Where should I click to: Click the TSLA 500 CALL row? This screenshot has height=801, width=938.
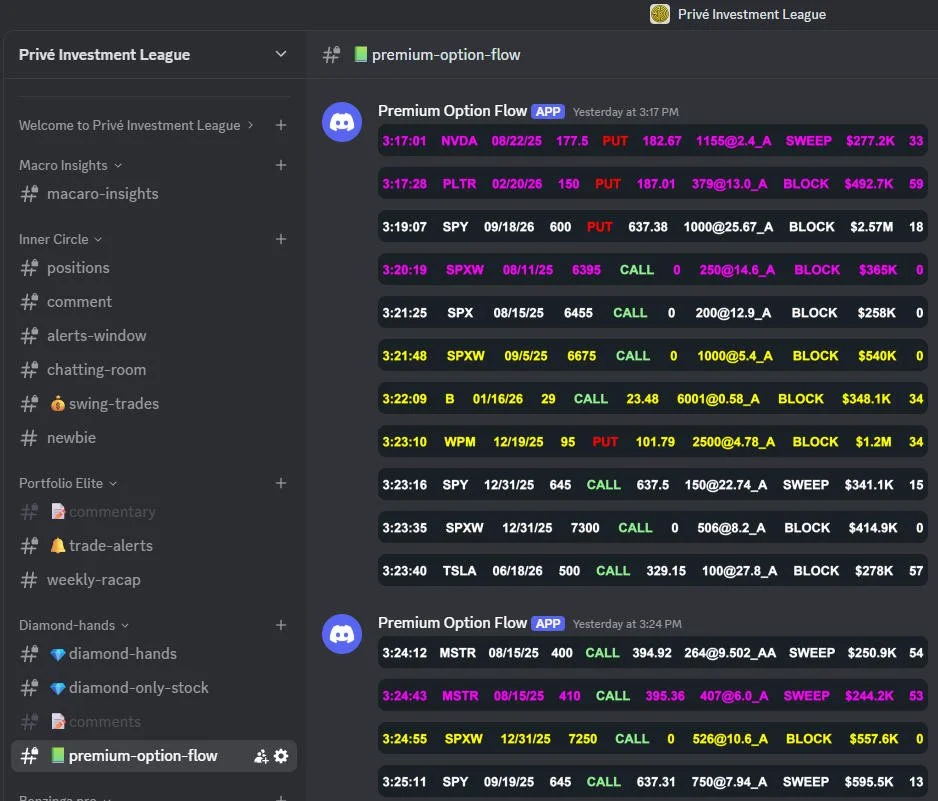pos(653,571)
